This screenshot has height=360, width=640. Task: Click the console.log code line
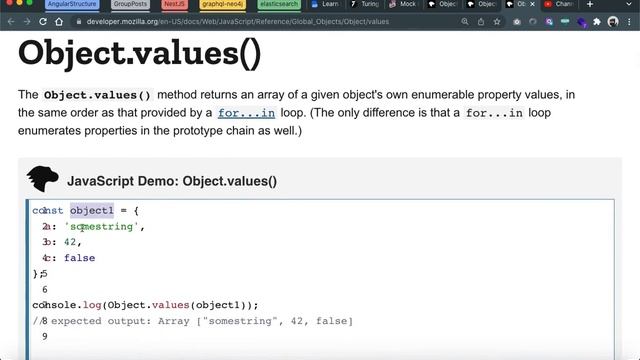145,305
